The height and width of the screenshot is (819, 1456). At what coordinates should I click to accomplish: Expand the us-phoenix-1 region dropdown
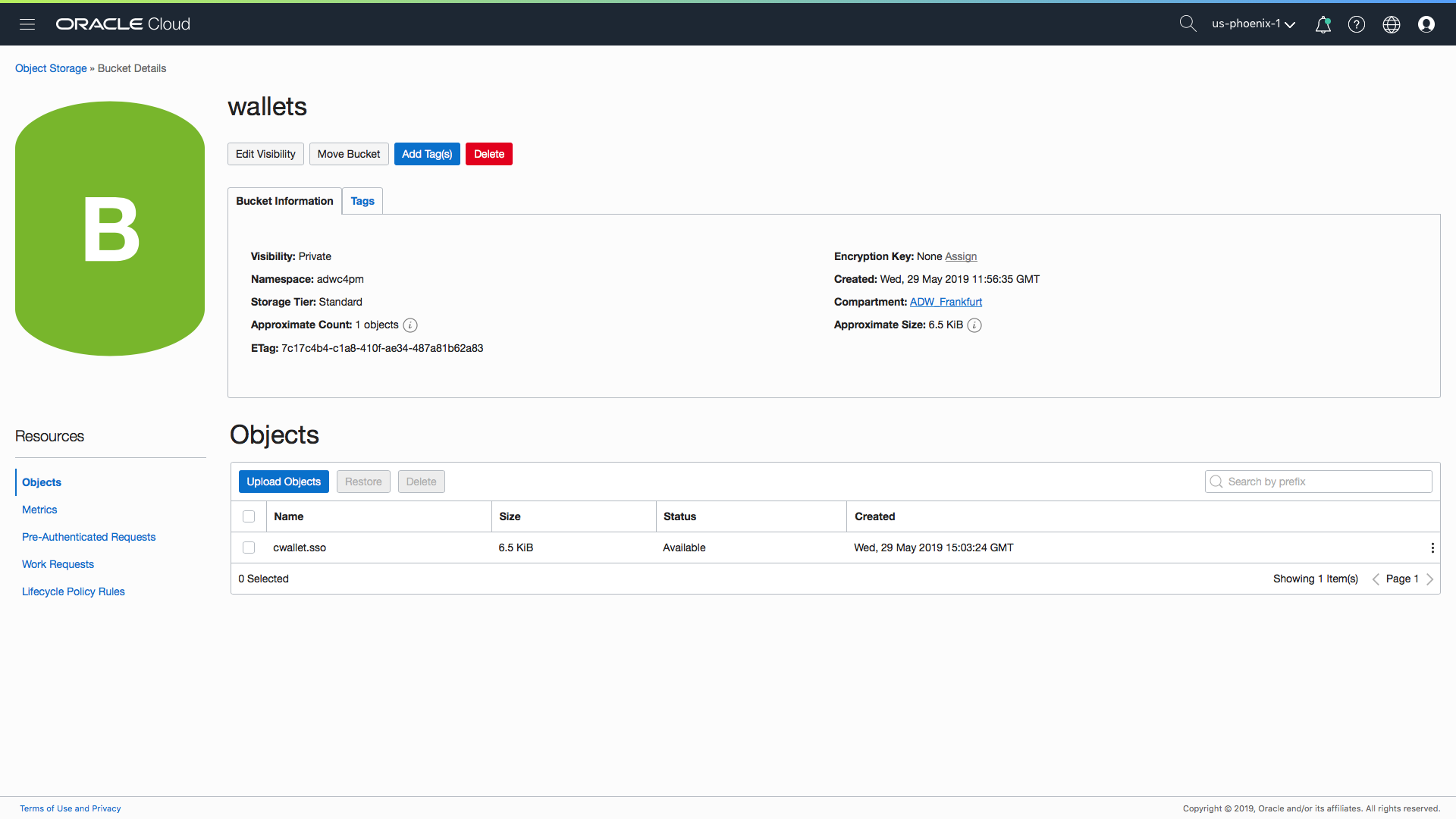[1253, 24]
